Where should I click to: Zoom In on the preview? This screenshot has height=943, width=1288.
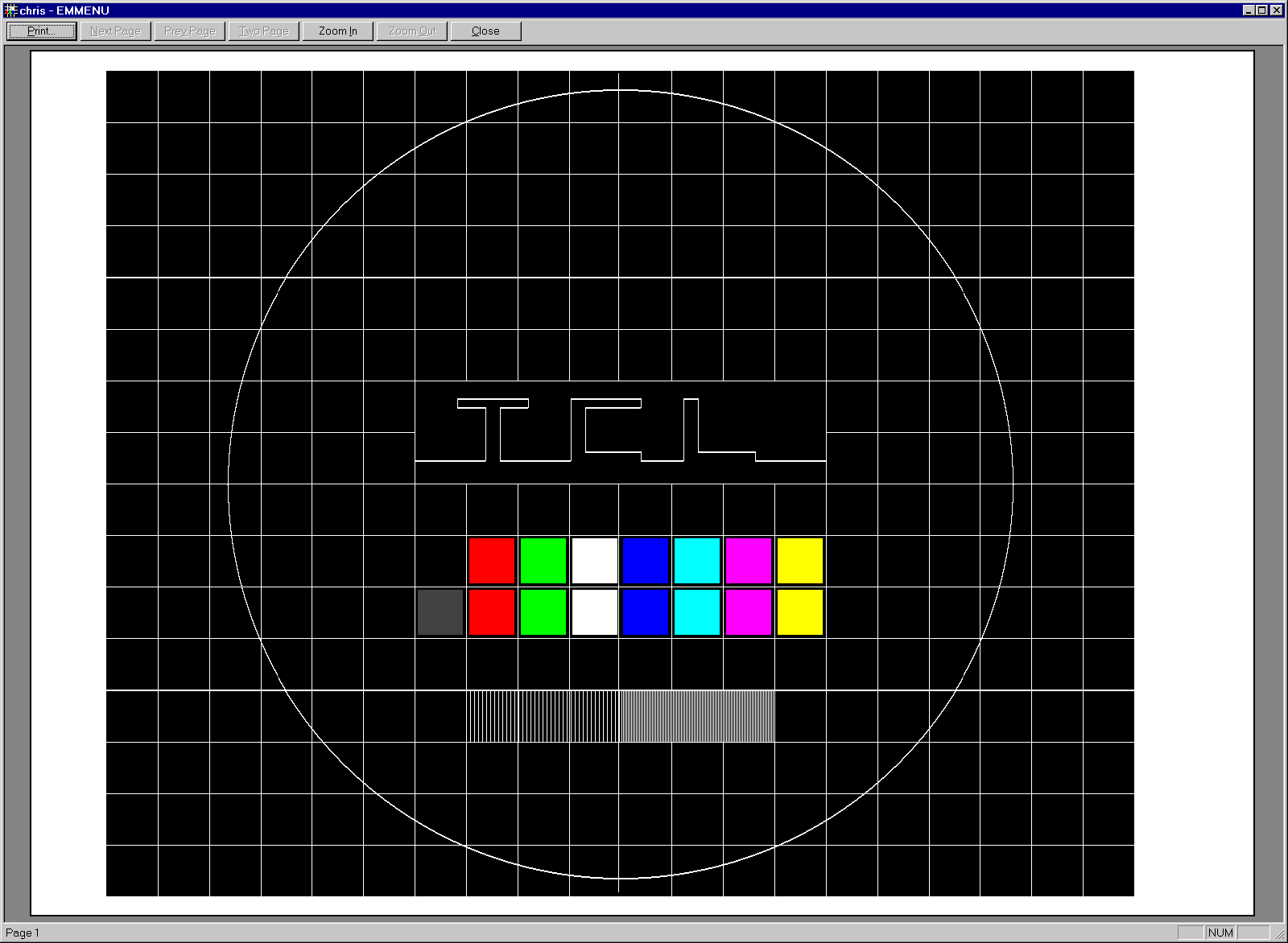pyautogui.click(x=338, y=31)
